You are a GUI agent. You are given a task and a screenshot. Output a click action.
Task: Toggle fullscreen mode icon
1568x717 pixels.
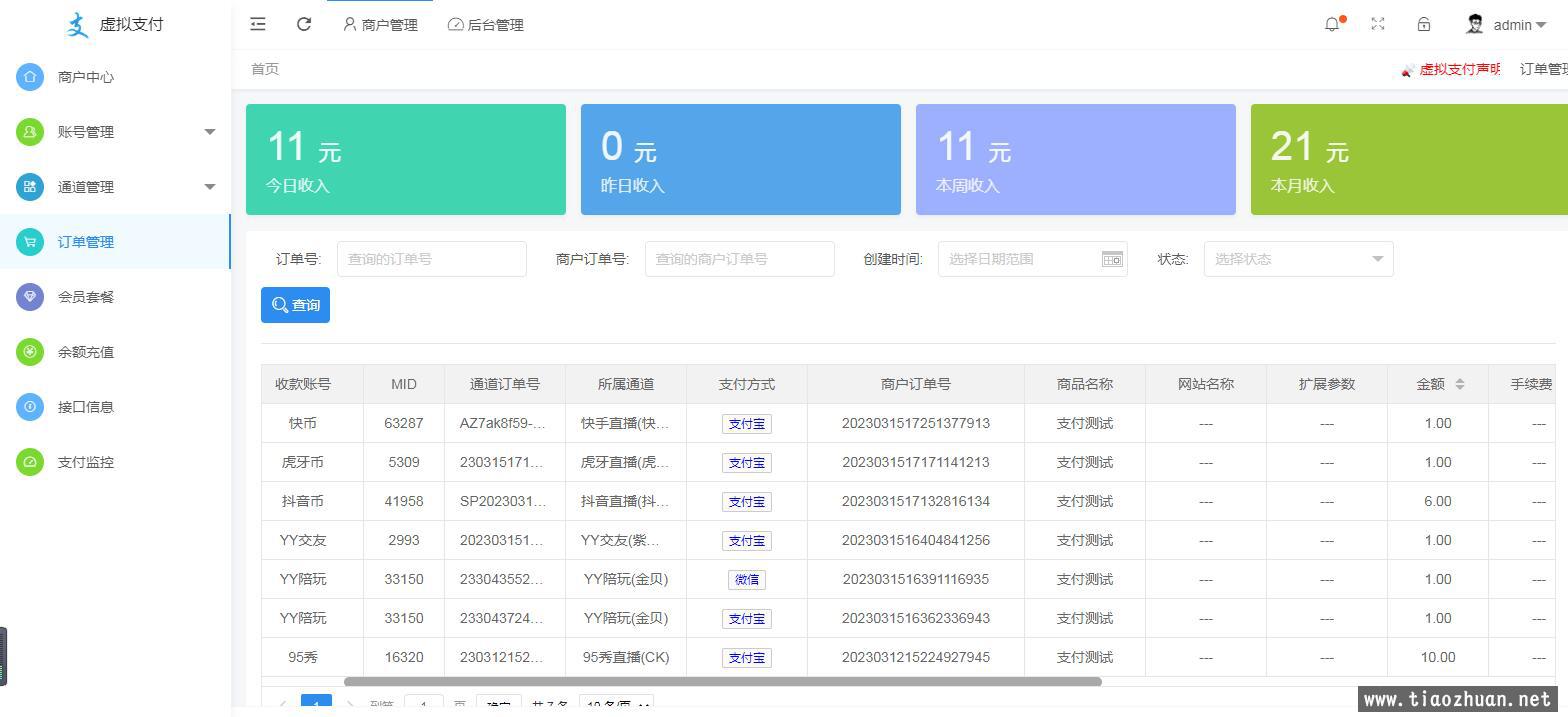(x=1378, y=24)
